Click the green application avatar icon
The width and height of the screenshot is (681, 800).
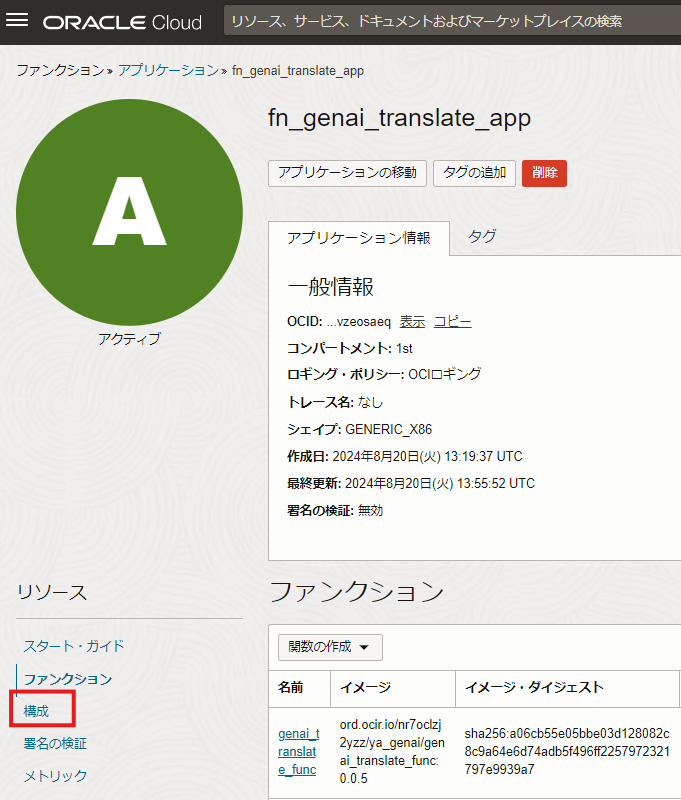(x=129, y=212)
